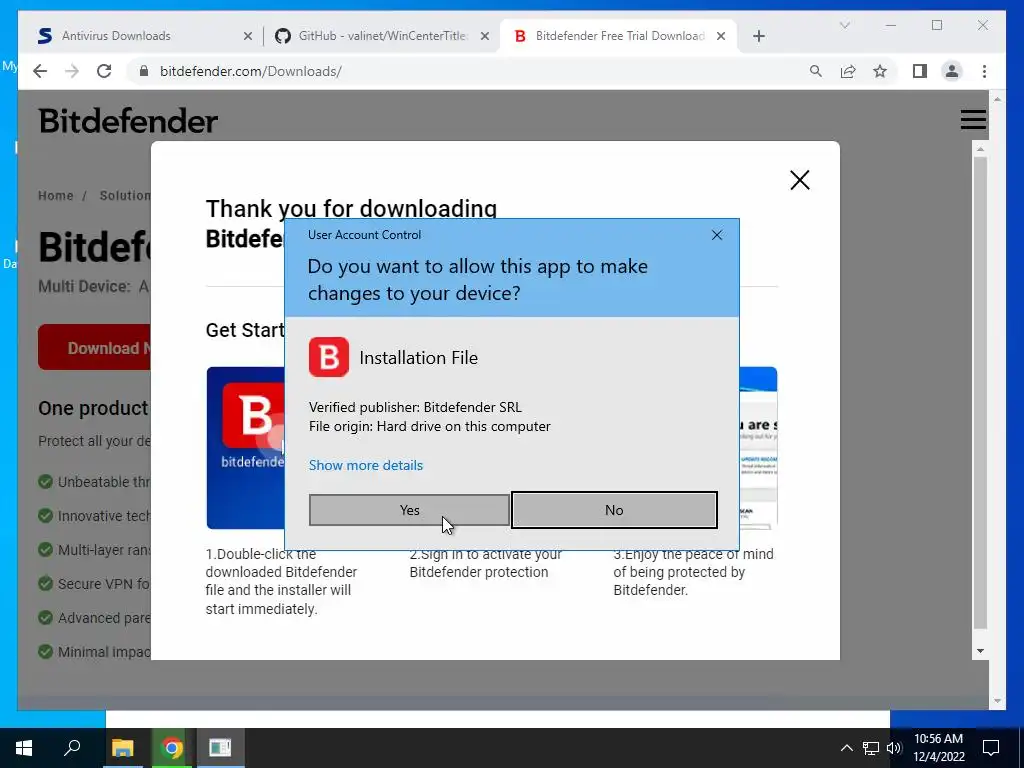Open the volume control tray icon
Viewport: 1024px width, 768px height.
pyautogui.click(x=894, y=748)
